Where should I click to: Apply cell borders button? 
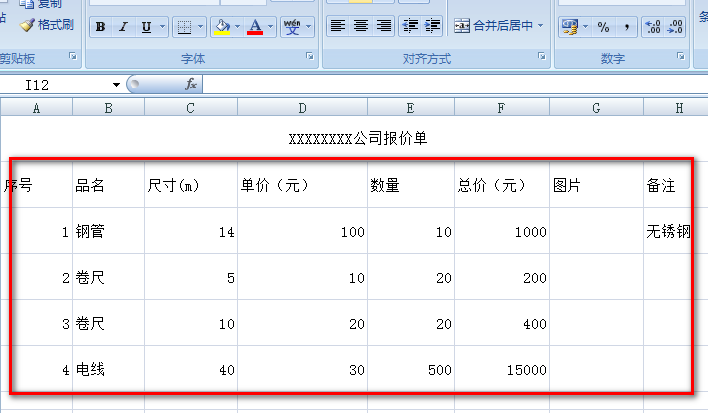(x=184, y=27)
